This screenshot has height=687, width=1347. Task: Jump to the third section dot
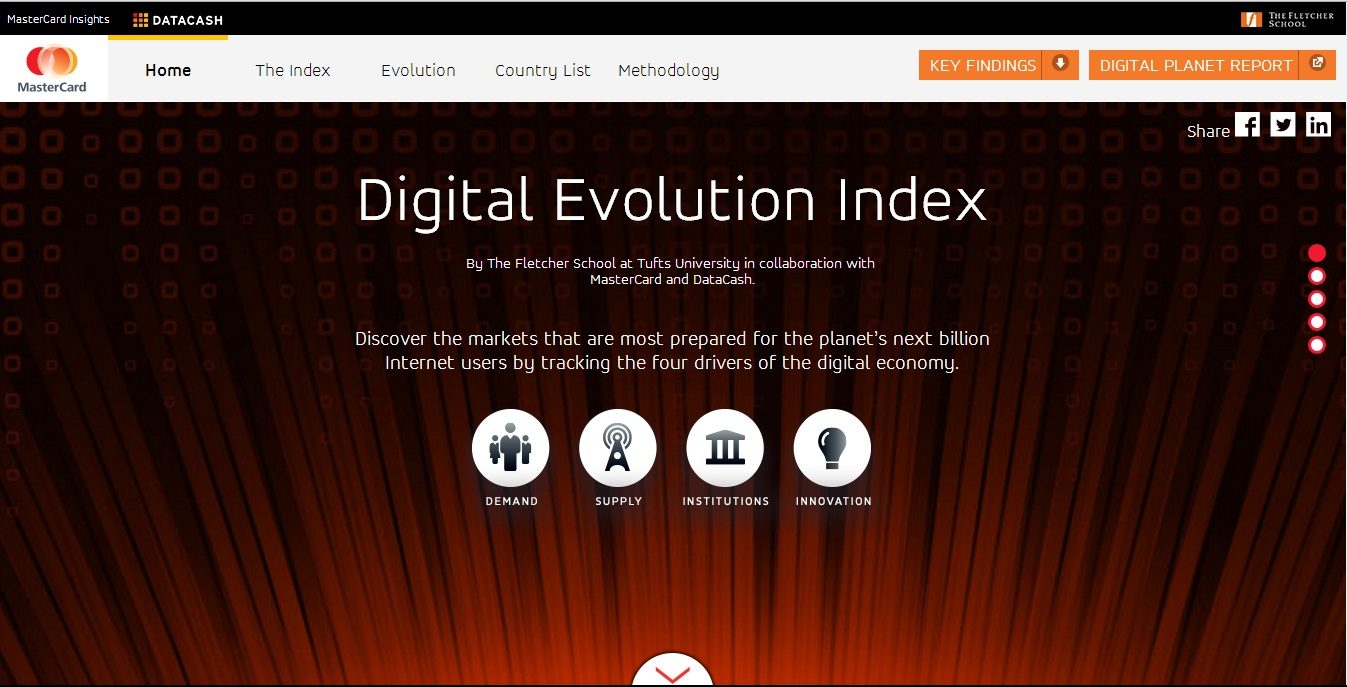point(1317,299)
